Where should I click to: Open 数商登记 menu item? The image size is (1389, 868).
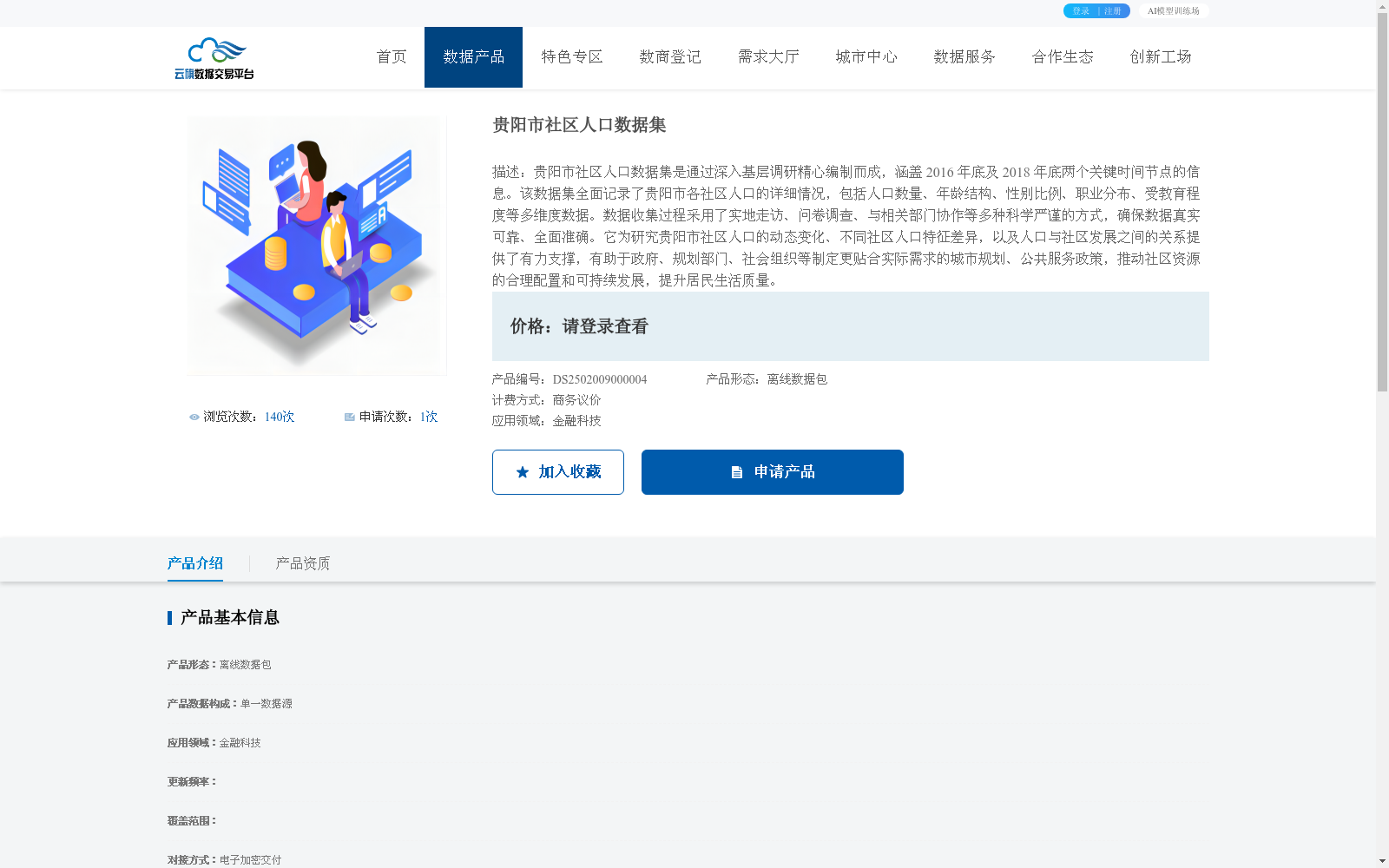tap(670, 57)
